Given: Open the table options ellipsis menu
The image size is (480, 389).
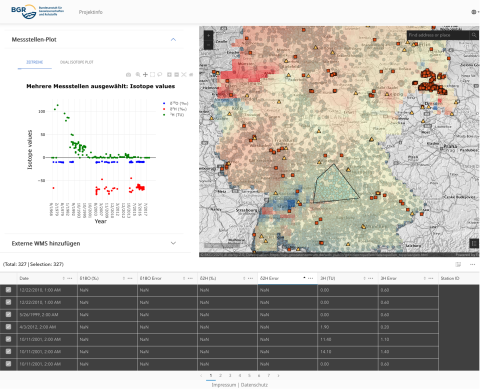Looking at the screenshot, I should point(472,264).
